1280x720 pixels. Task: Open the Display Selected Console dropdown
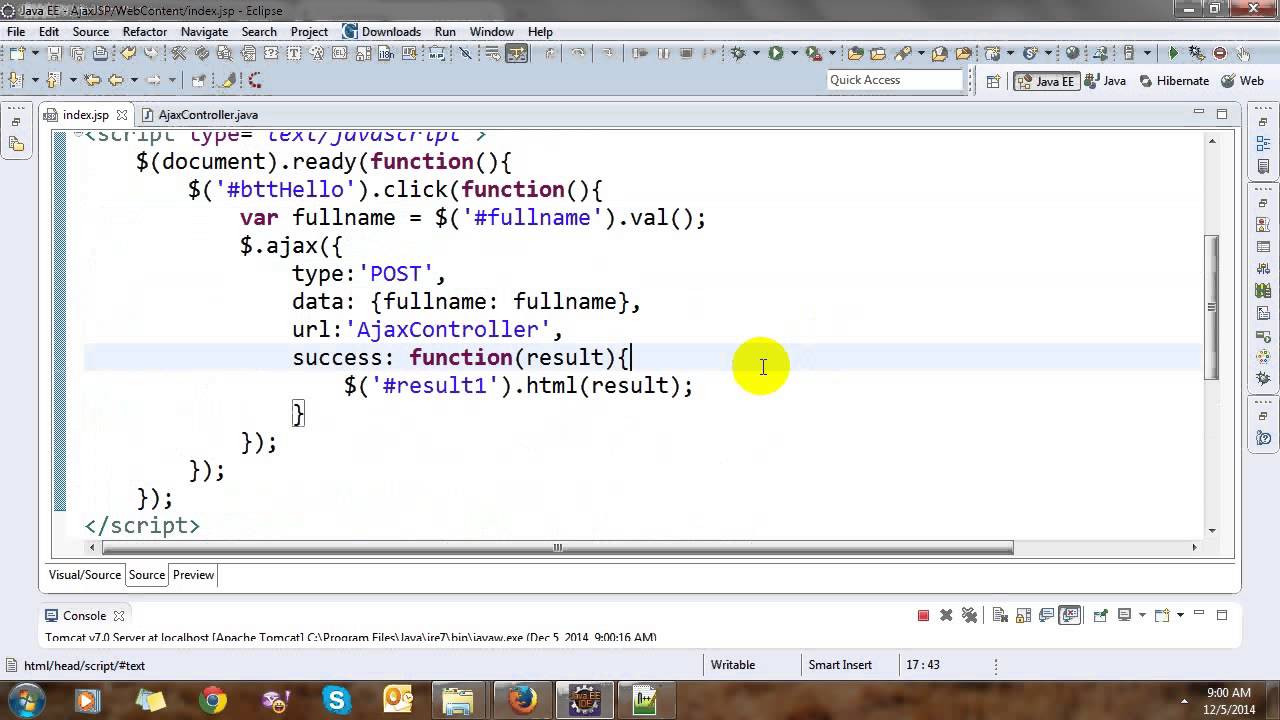[1142, 615]
